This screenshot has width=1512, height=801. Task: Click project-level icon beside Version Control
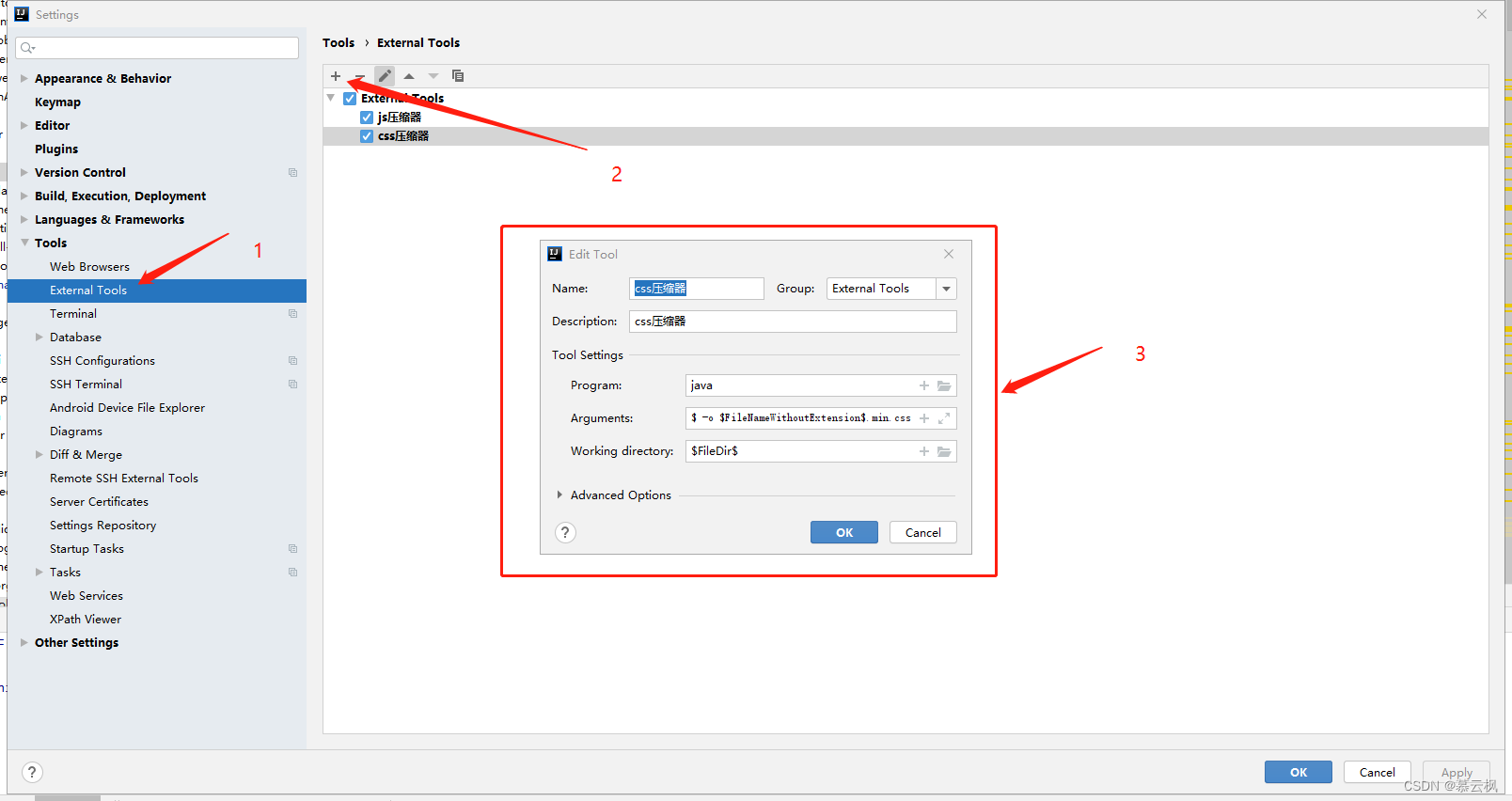pyautogui.click(x=292, y=173)
